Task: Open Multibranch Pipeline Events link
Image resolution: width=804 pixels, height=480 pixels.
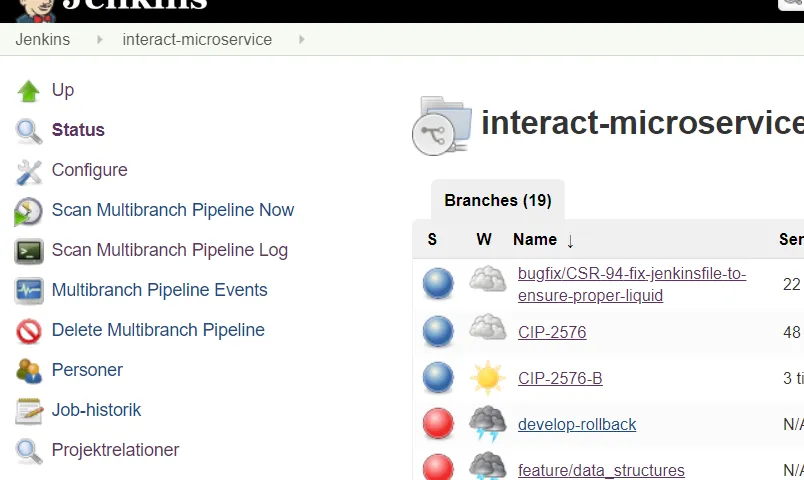Action: (159, 290)
